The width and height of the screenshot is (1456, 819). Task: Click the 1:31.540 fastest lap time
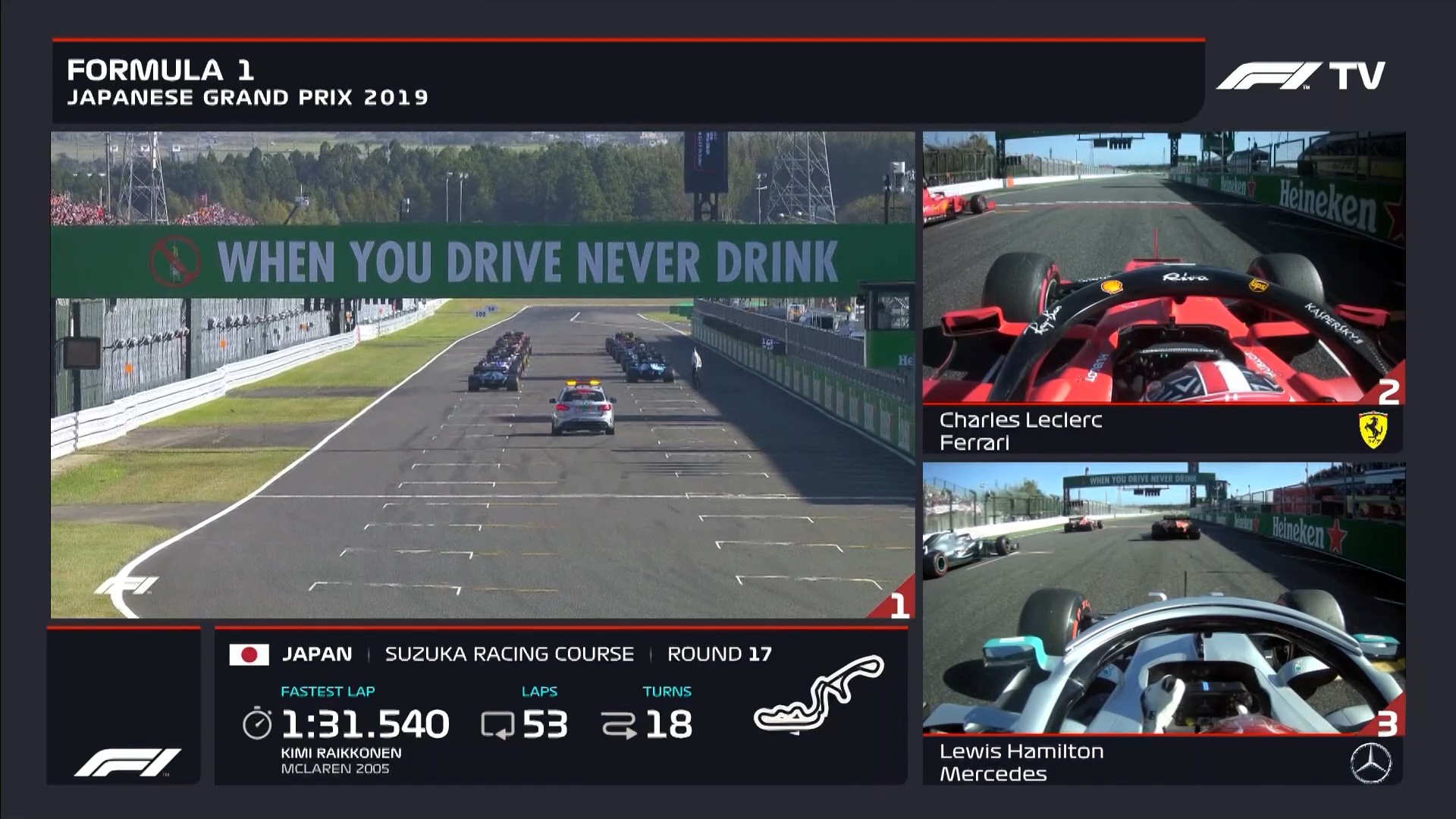pos(365,724)
